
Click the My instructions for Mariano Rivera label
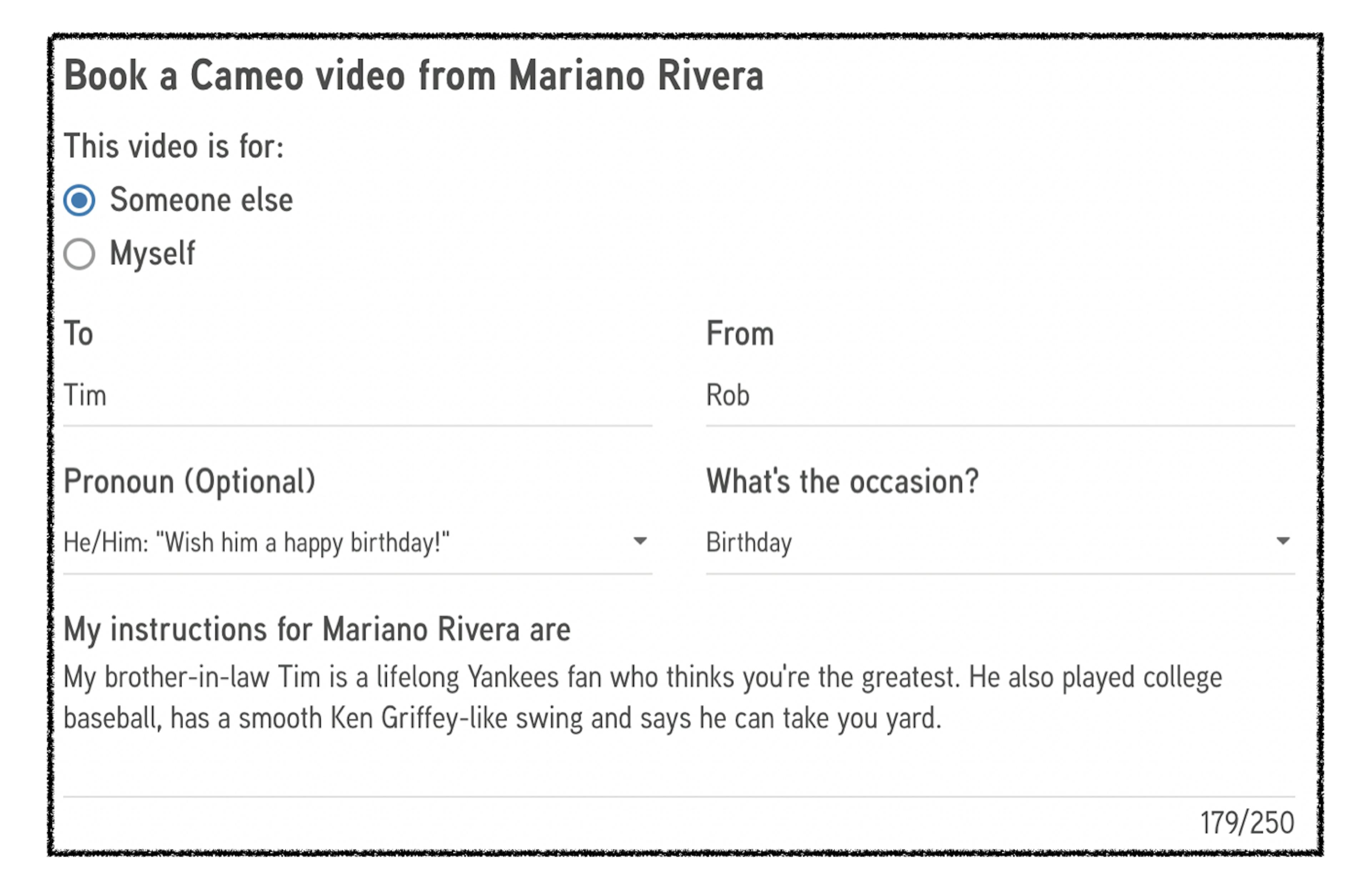click(x=317, y=629)
